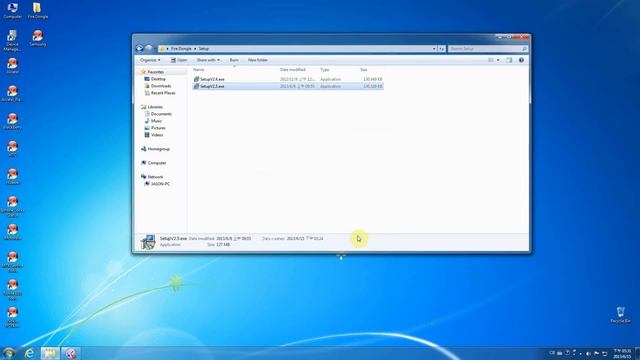Viewport: 640px width, 360px height.
Task: Click the HTC desktop shortcut
Action: click(12, 149)
